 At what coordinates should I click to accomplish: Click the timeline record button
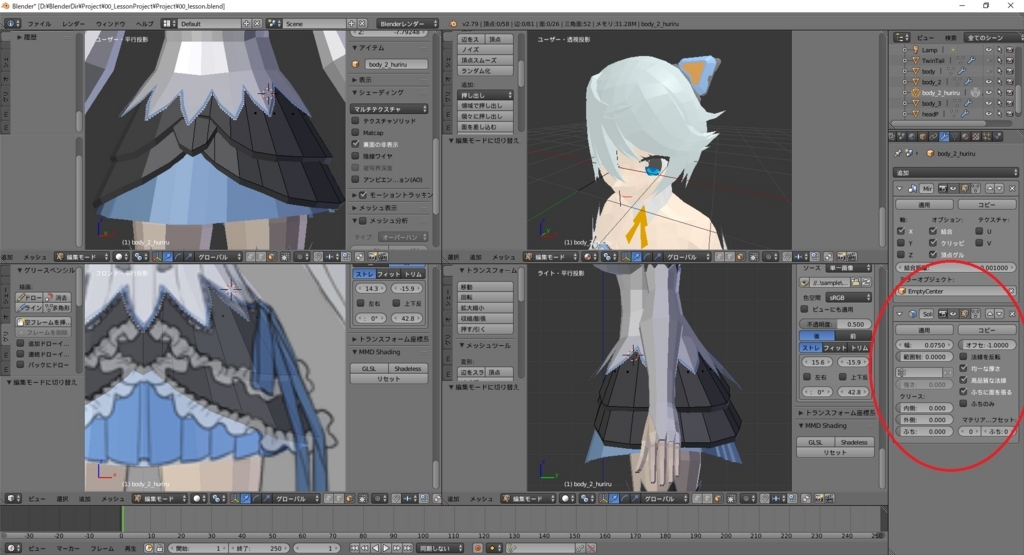click(x=478, y=548)
